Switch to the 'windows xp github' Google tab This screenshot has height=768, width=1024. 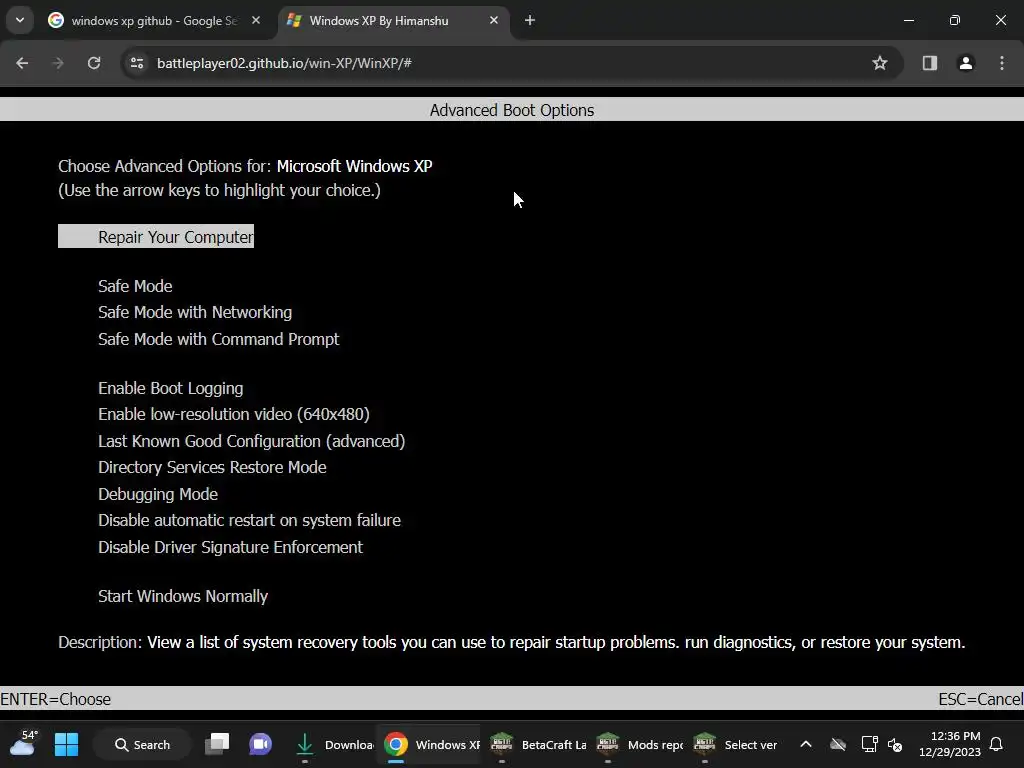click(153, 21)
